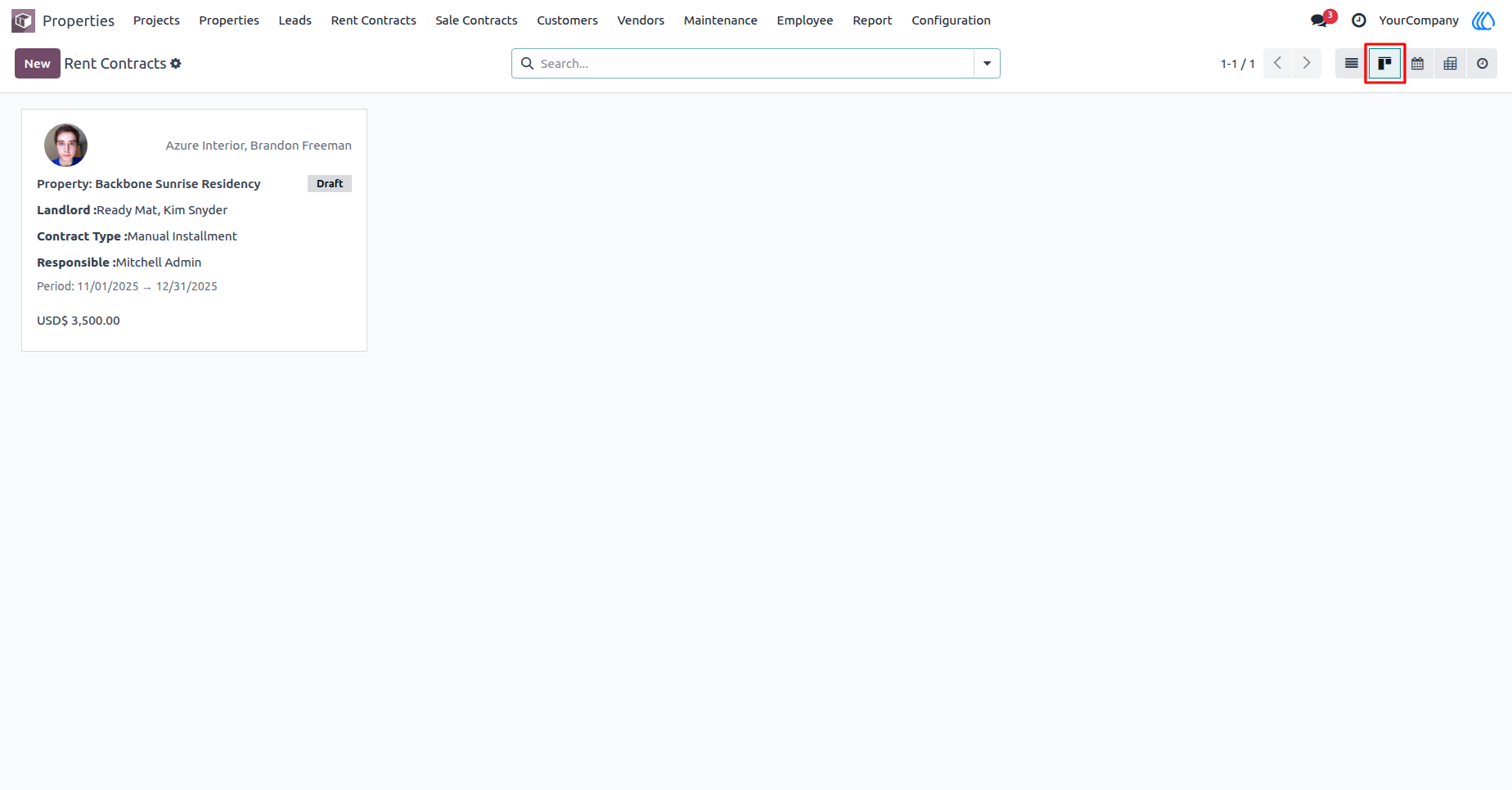The height and width of the screenshot is (790, 1512).
Task: Click the search magnifier icon
Action: click(x=528, y=63)
